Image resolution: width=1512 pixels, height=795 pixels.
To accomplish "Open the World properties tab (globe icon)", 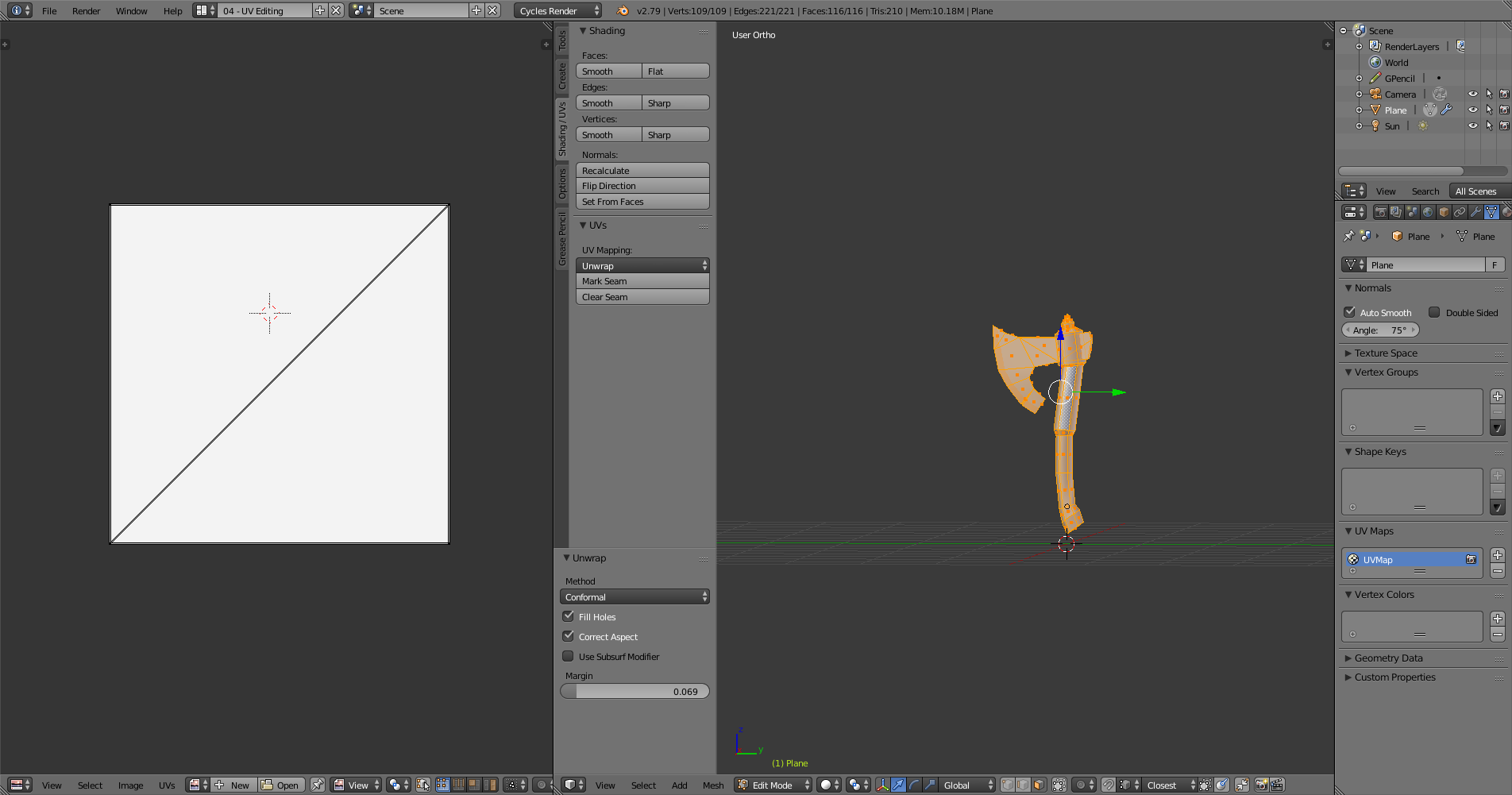I will point(1428,212).
